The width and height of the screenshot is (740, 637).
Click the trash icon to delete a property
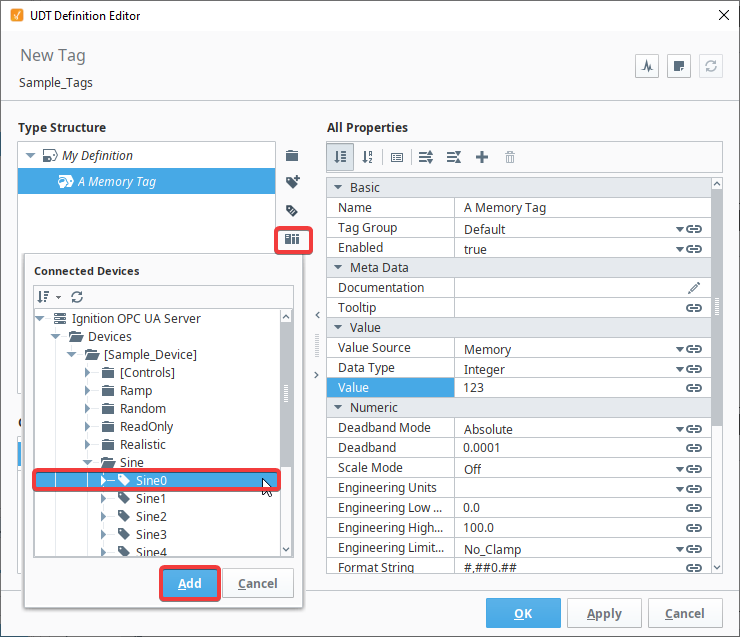[x=510, y=157]
